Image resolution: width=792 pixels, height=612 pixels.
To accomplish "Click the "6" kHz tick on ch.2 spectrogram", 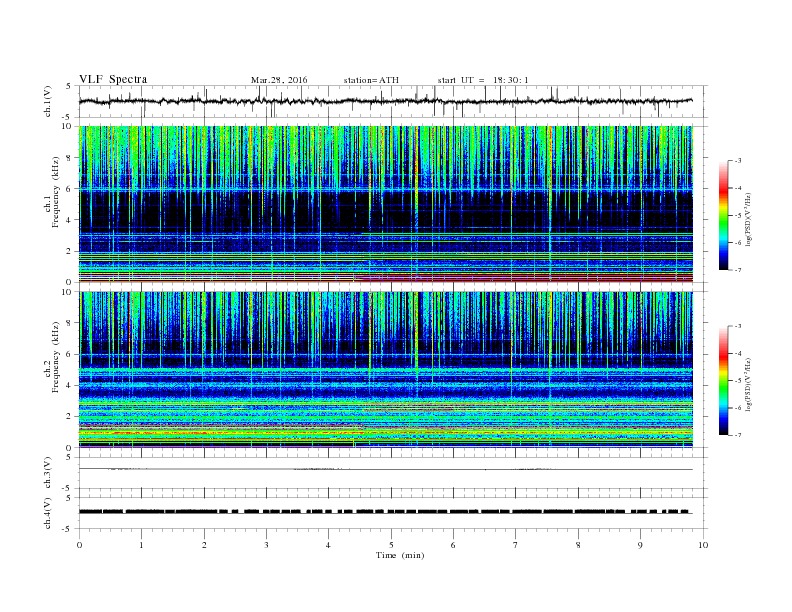I will click(69, 354).
